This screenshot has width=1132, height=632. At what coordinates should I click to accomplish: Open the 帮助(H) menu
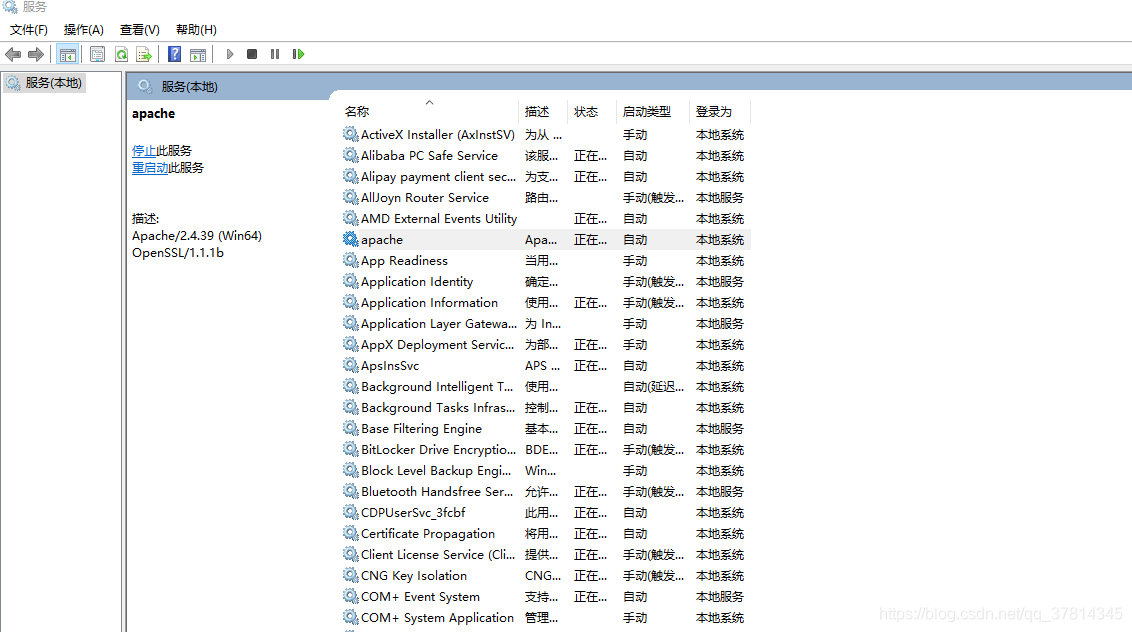196,30
